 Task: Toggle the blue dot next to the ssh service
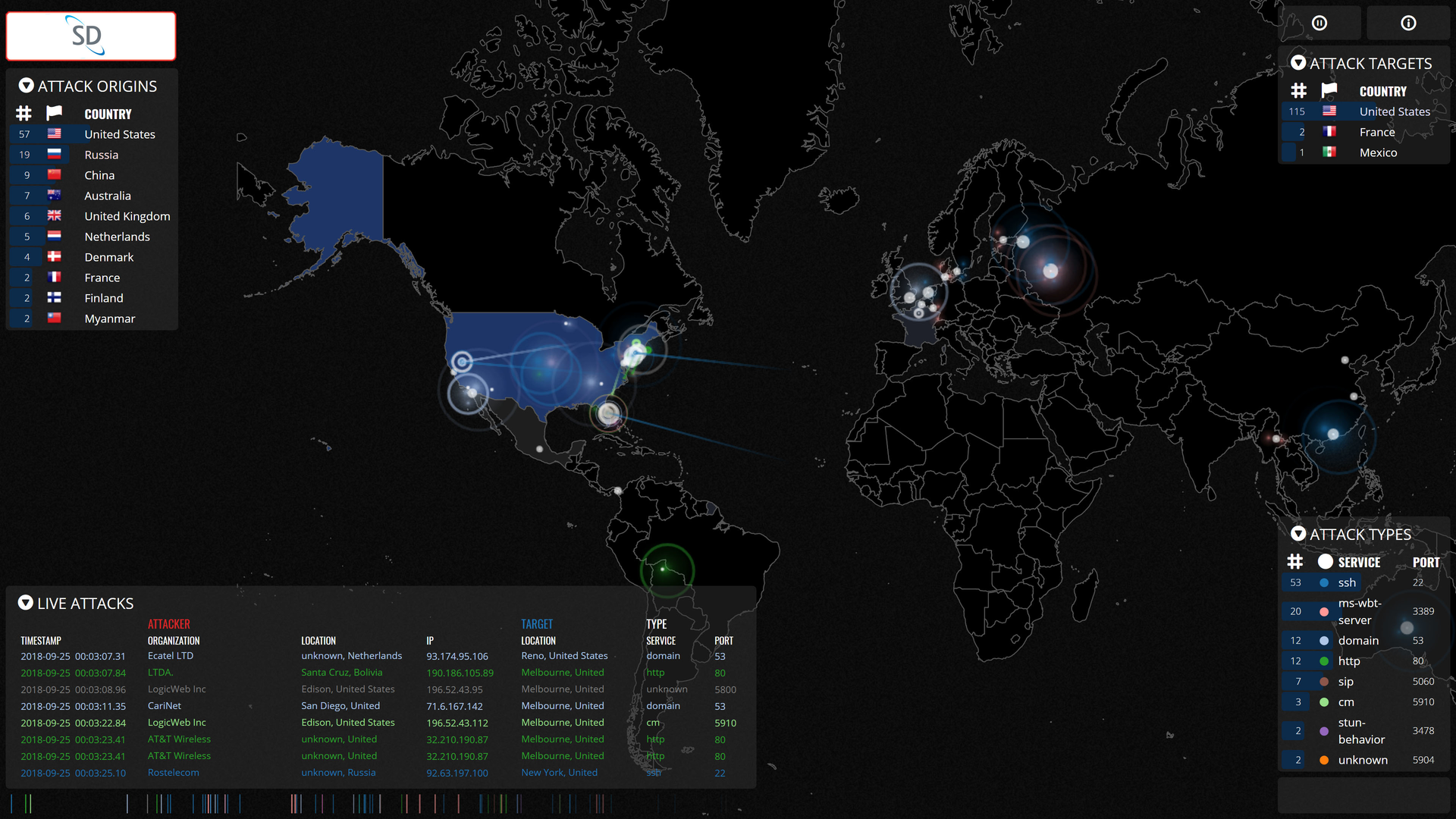pyautogui.click(x=1323, y=582)
